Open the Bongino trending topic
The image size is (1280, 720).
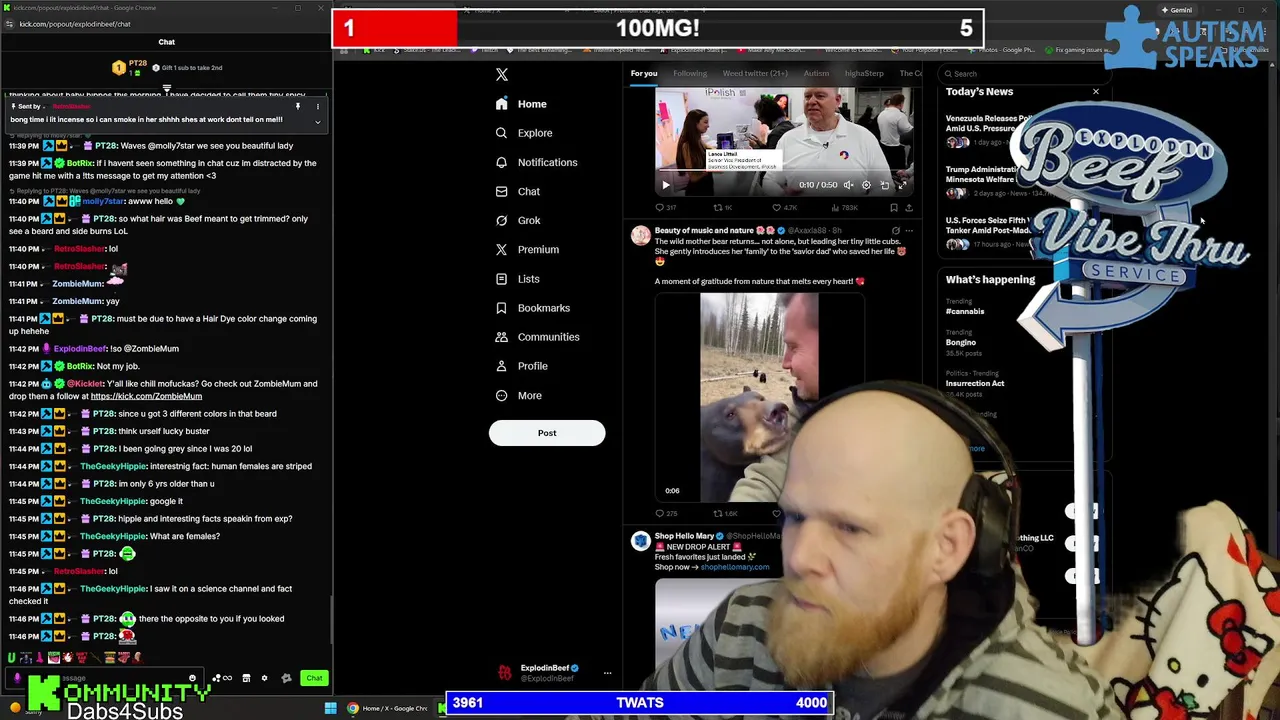[961, 342]
